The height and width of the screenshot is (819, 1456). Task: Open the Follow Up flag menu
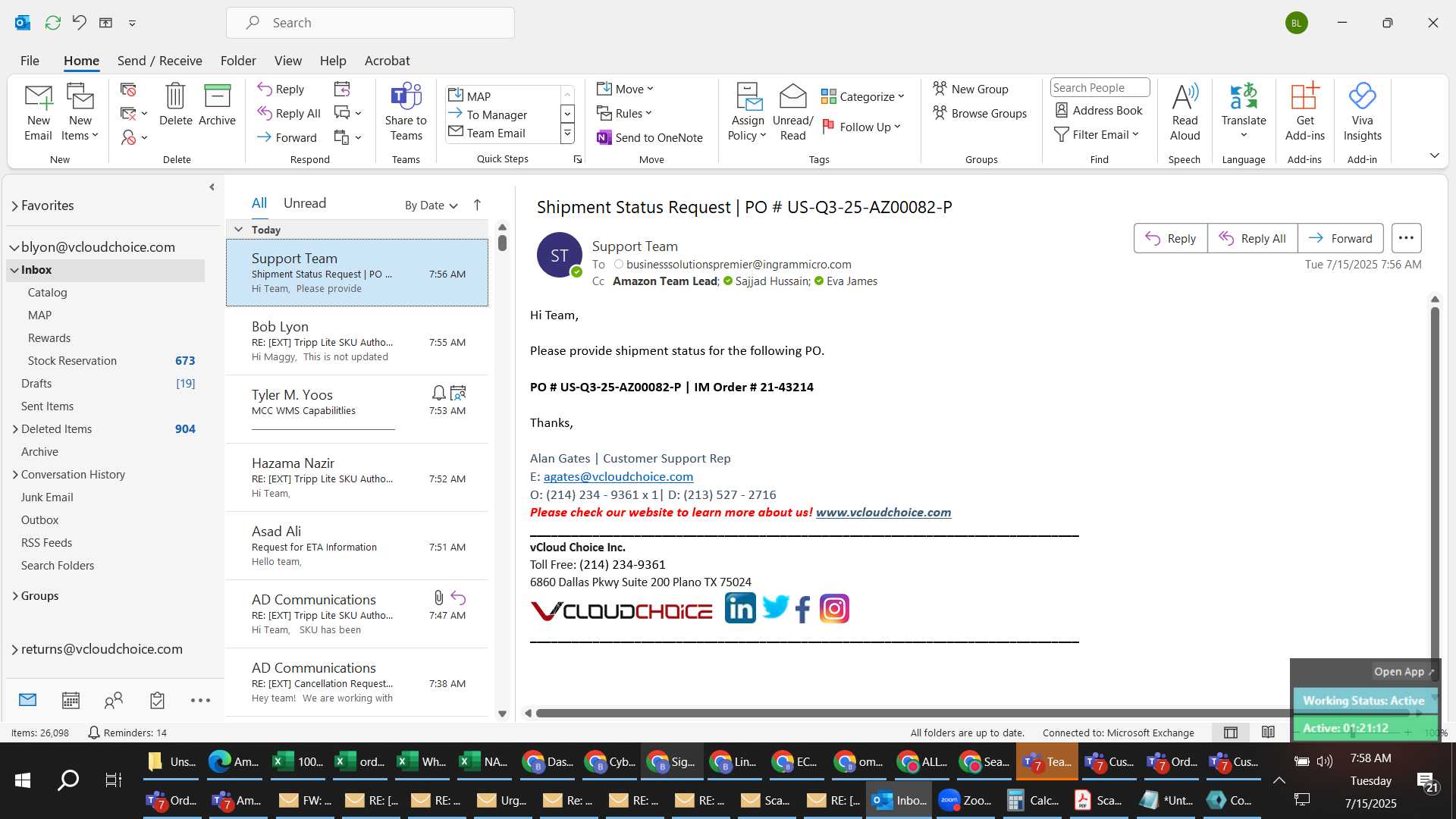[861, 127]
